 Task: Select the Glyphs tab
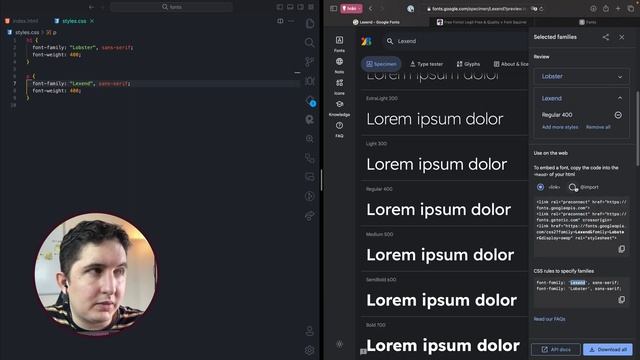(x=468, y=64)
